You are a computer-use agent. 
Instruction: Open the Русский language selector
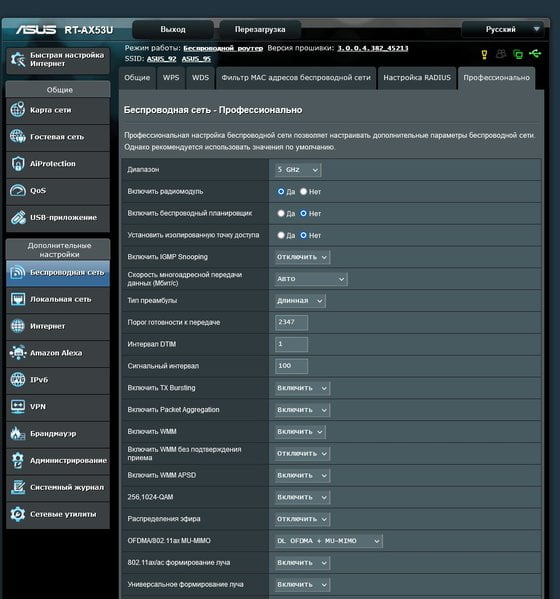click(502, 29)
